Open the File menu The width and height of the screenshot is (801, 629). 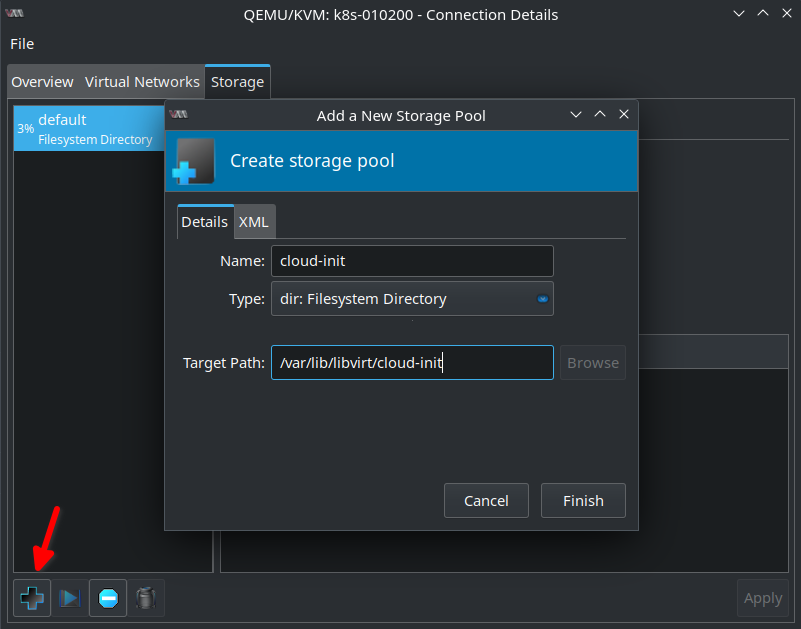[x=22, y=44]
